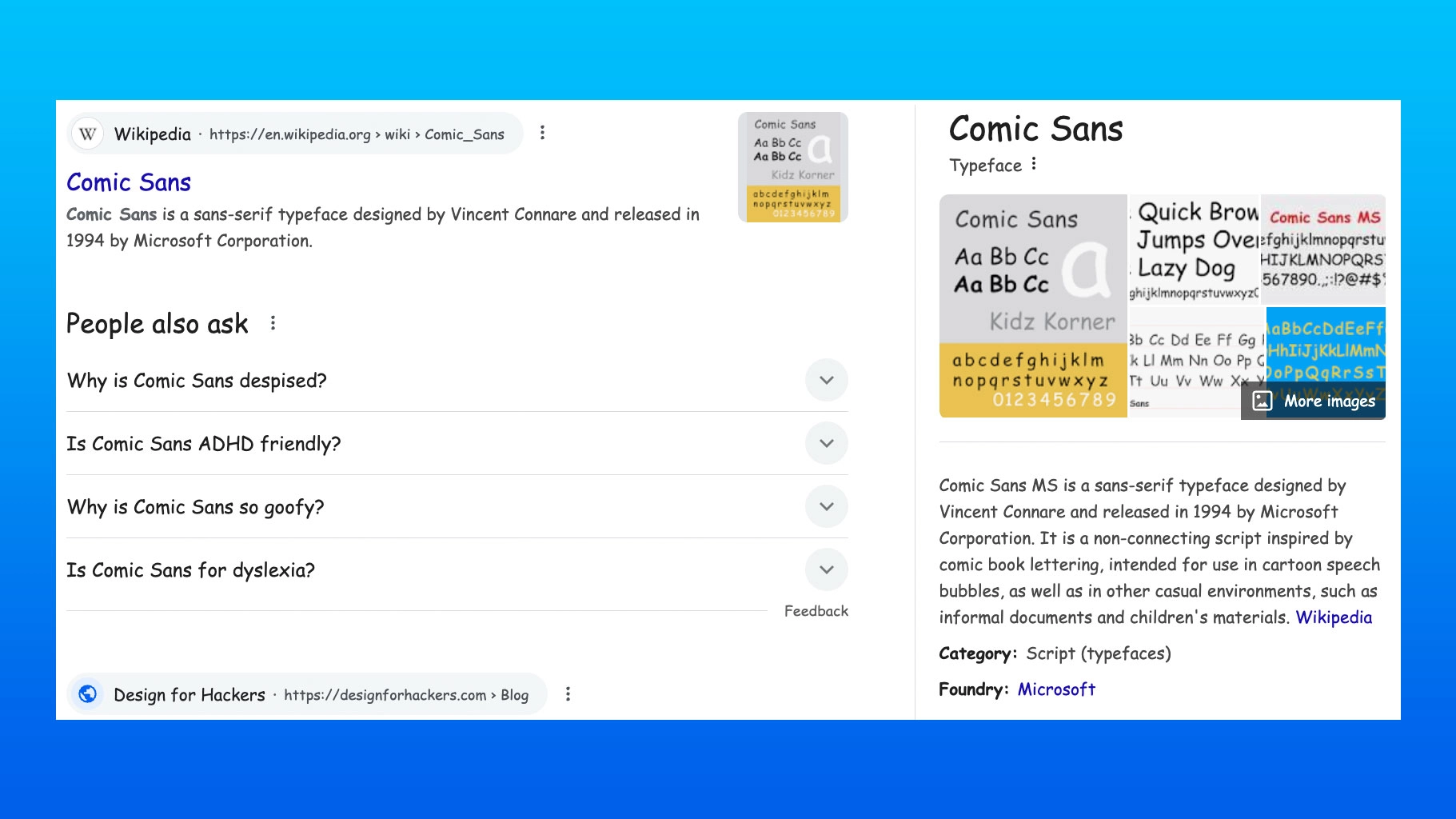This screenshot has width=1456, height=819.
Task: Open the red Comic Sans MS specimen image
Action: (1323, 250)
